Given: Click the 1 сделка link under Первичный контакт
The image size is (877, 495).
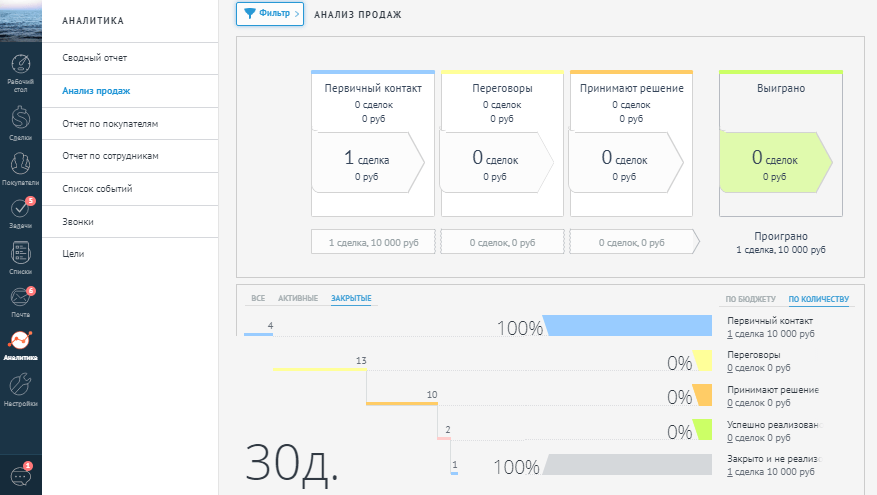Looking at the screenshot, I should 730,334.
